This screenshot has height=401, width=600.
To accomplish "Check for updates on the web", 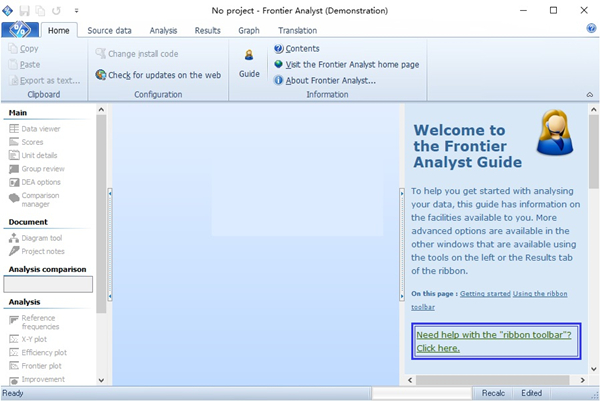I will 158,75.
